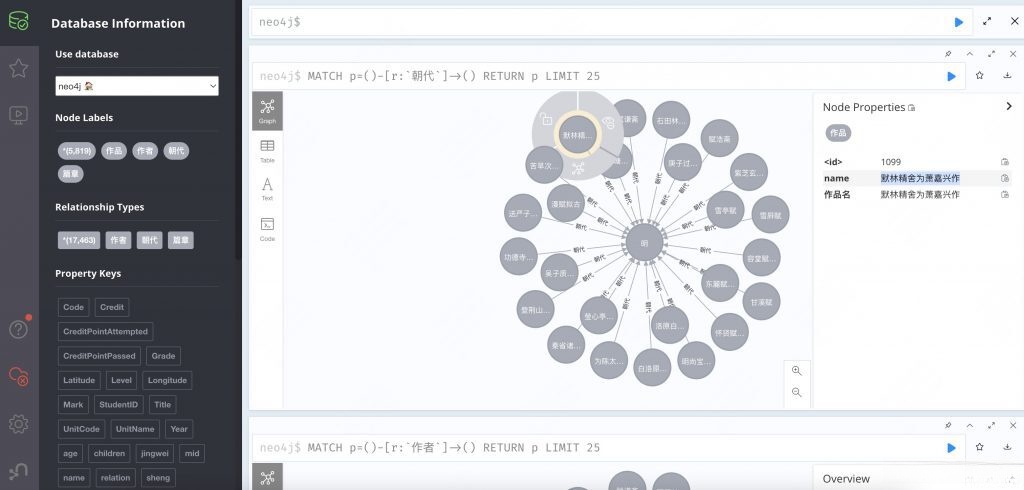Switch to Text view tab
Viewport: 1024px width, 490px height.
(x=267, y=189)
